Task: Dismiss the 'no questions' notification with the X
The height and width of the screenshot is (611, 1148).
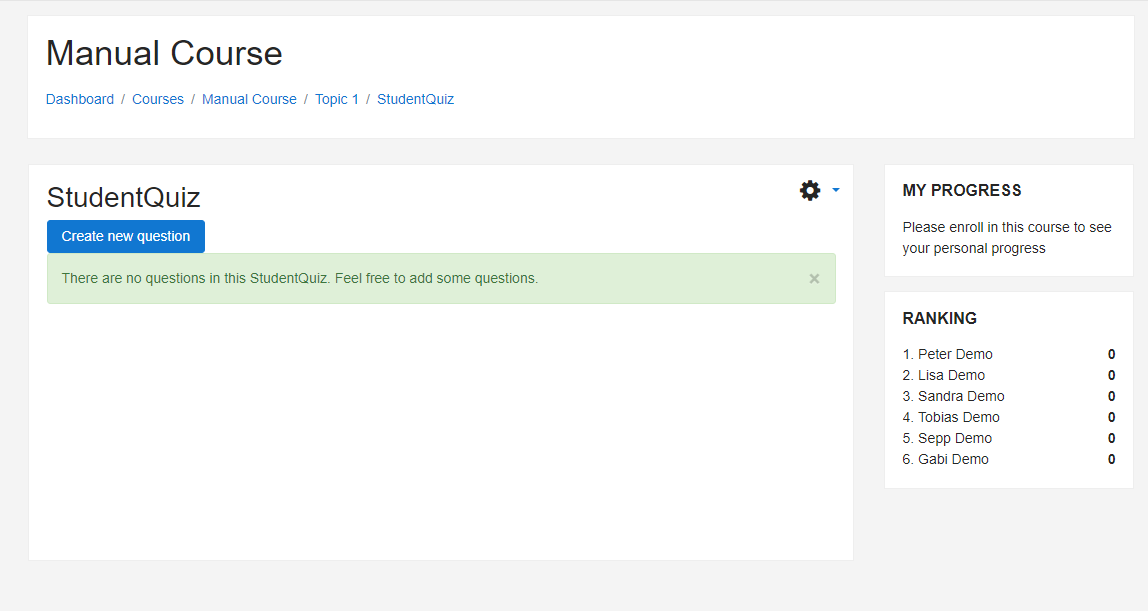Action: 814,278
